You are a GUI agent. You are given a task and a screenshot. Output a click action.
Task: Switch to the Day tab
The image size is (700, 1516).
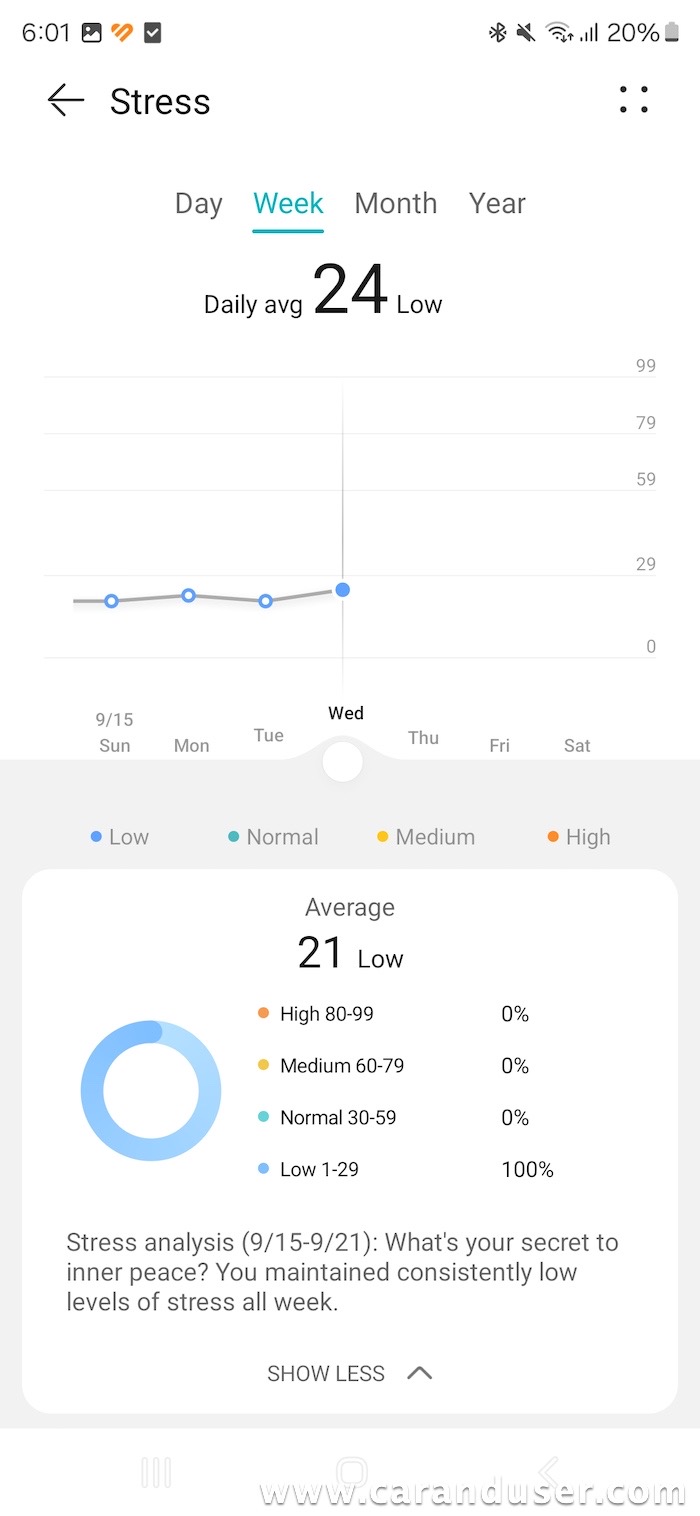(x=198, y=204)
